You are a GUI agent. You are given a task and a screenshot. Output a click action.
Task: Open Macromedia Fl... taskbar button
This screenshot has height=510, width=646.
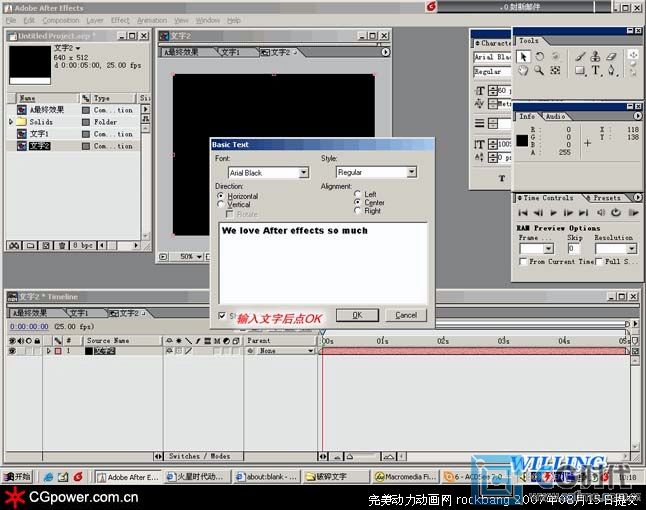405,477
